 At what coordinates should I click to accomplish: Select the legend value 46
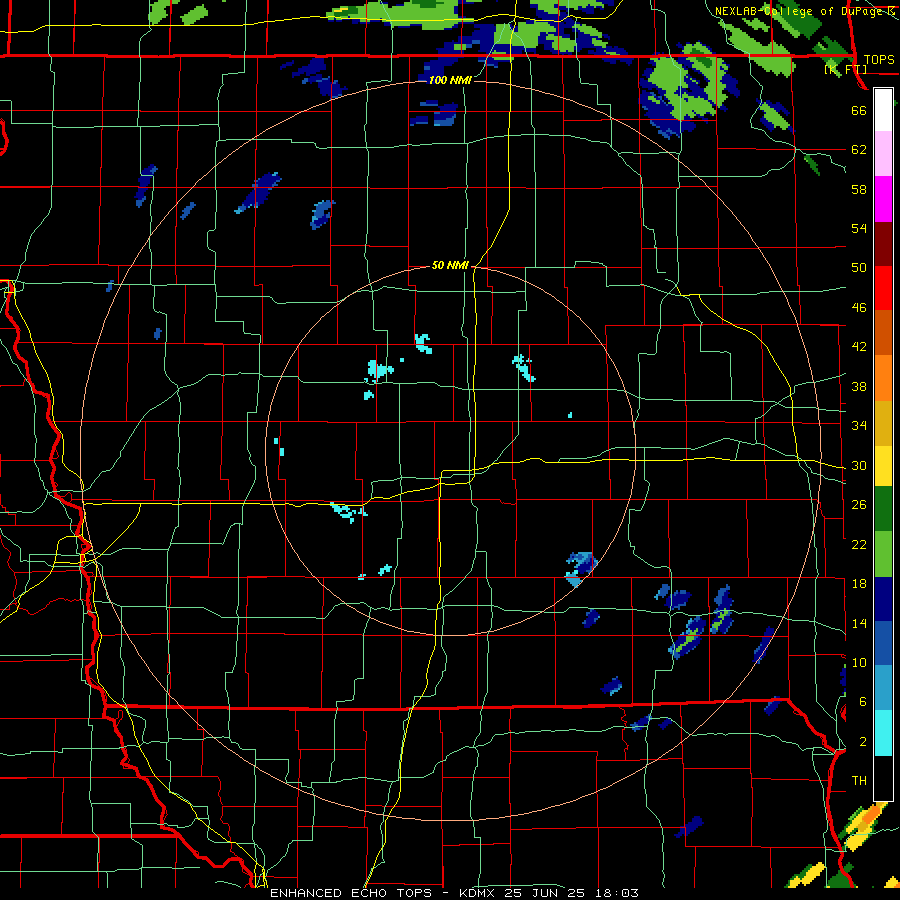pos(859,307)
